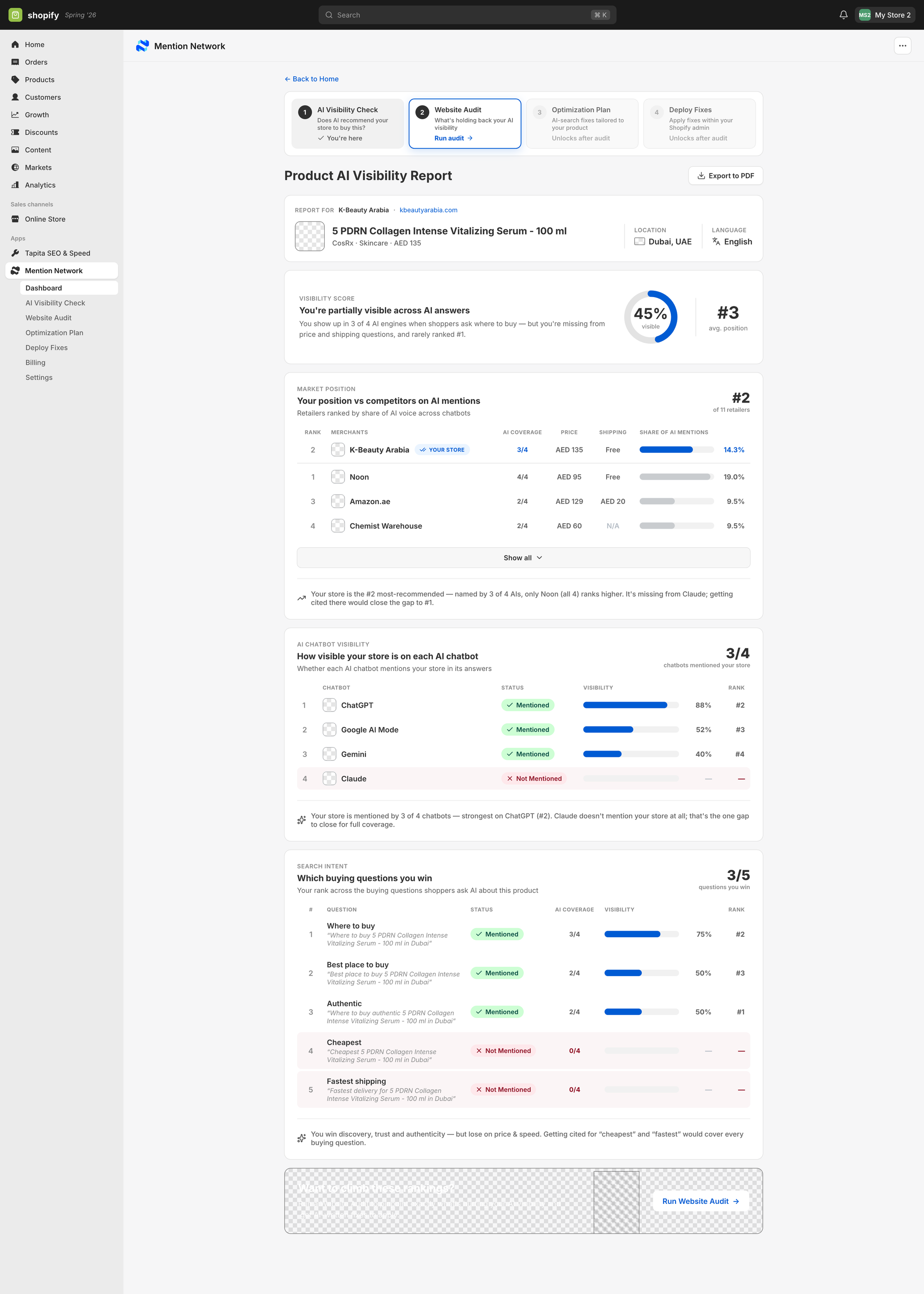924x1294 pixels.
Task: Click Run audit link
Action: coord(454,138)
